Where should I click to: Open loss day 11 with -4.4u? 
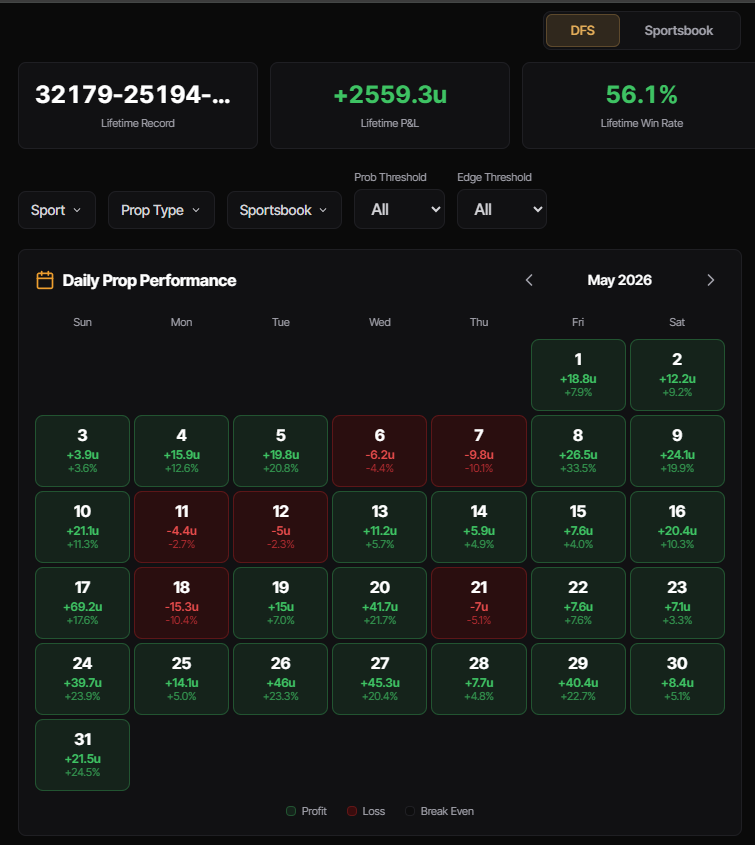pos(182,527)
